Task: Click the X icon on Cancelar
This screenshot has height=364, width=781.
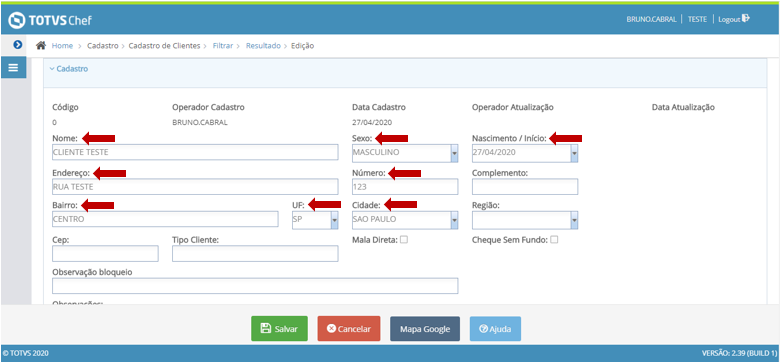Action: click(x=331, y=329)
